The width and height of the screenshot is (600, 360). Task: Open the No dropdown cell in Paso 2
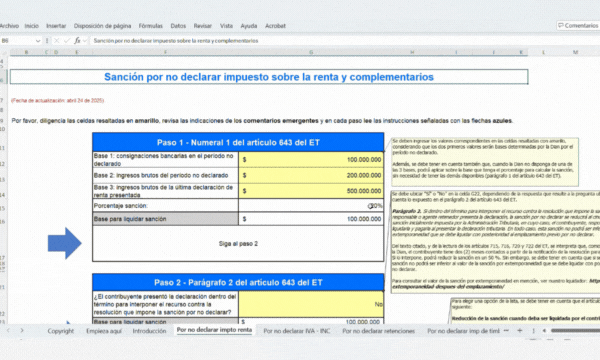pos(311,304)
